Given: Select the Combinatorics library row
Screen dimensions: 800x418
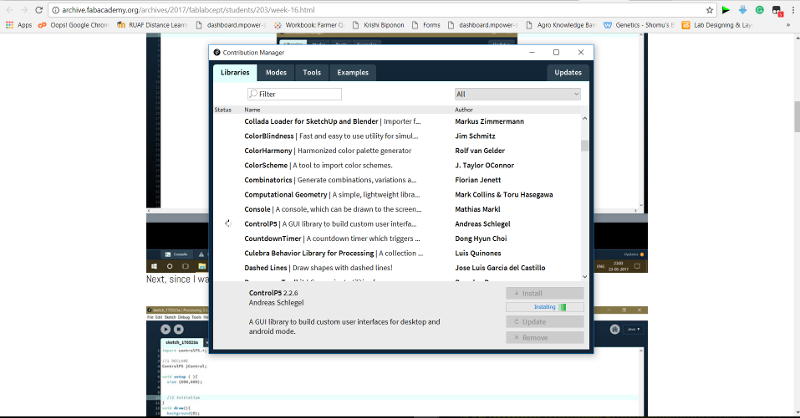Looking at the screenshot, I should click(x=397, y=180).
